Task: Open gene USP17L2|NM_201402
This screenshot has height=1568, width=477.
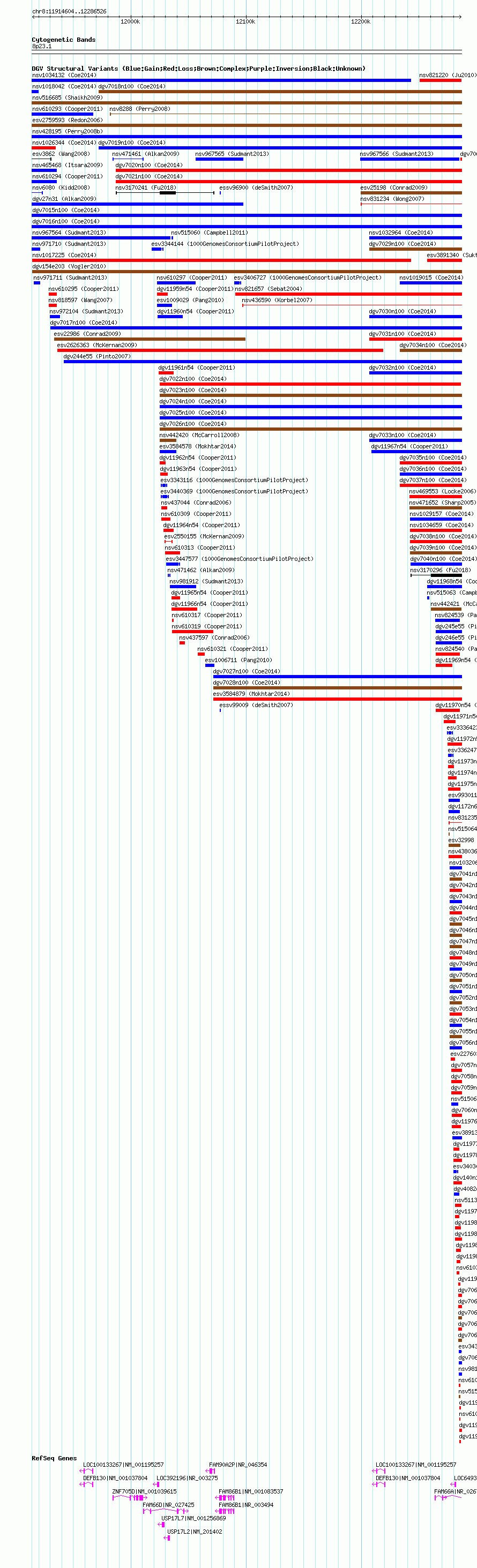Action: click(x=195, y=1532)
